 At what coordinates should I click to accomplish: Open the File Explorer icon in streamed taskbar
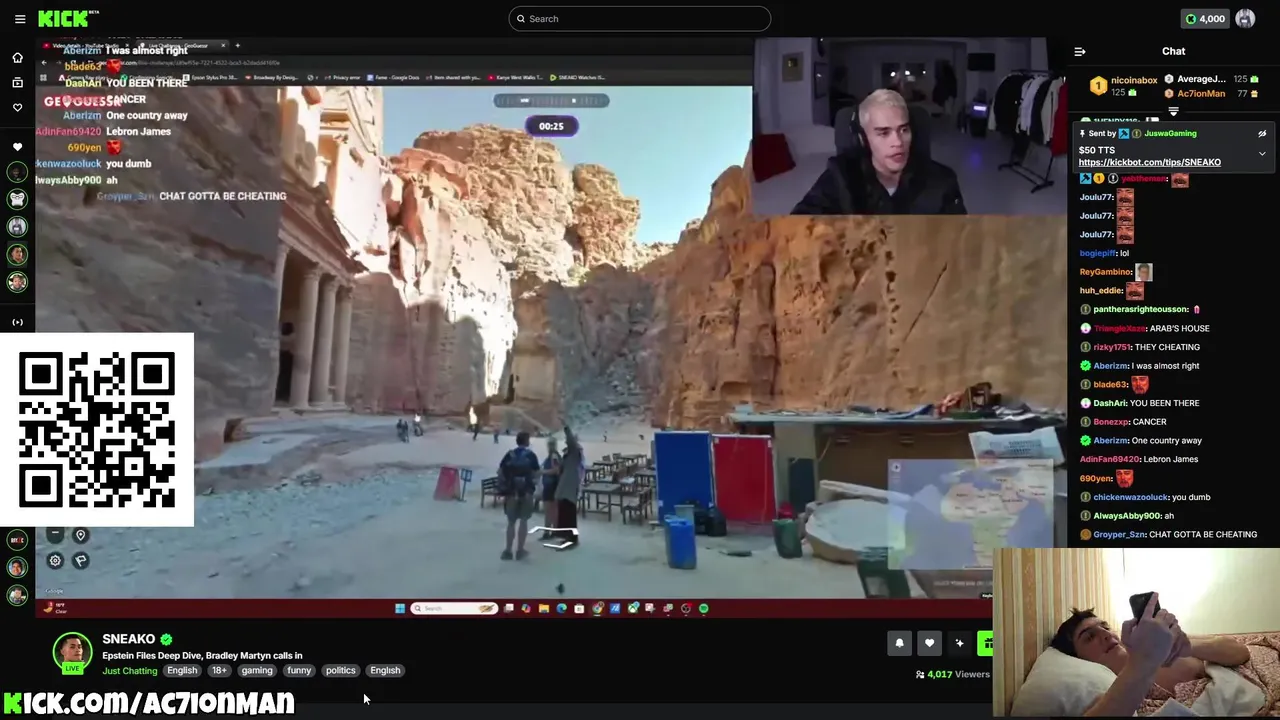[543, 608]
